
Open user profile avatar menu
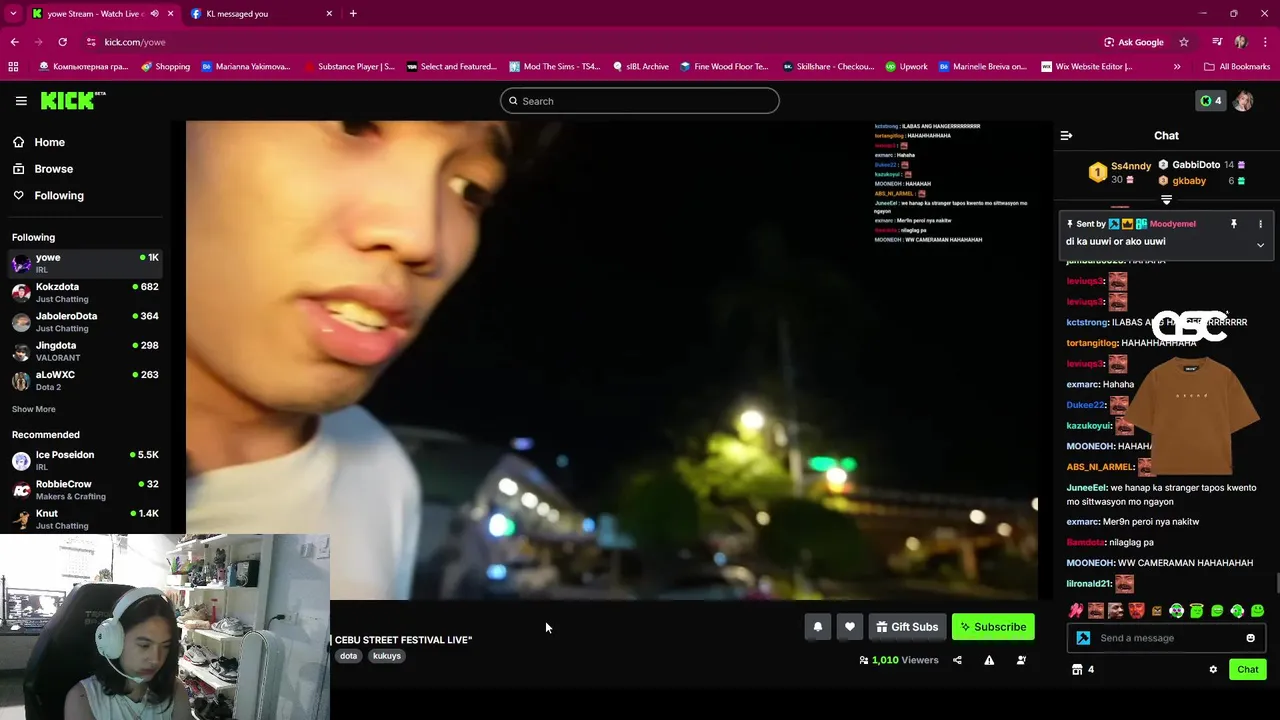pos(1243,101)
